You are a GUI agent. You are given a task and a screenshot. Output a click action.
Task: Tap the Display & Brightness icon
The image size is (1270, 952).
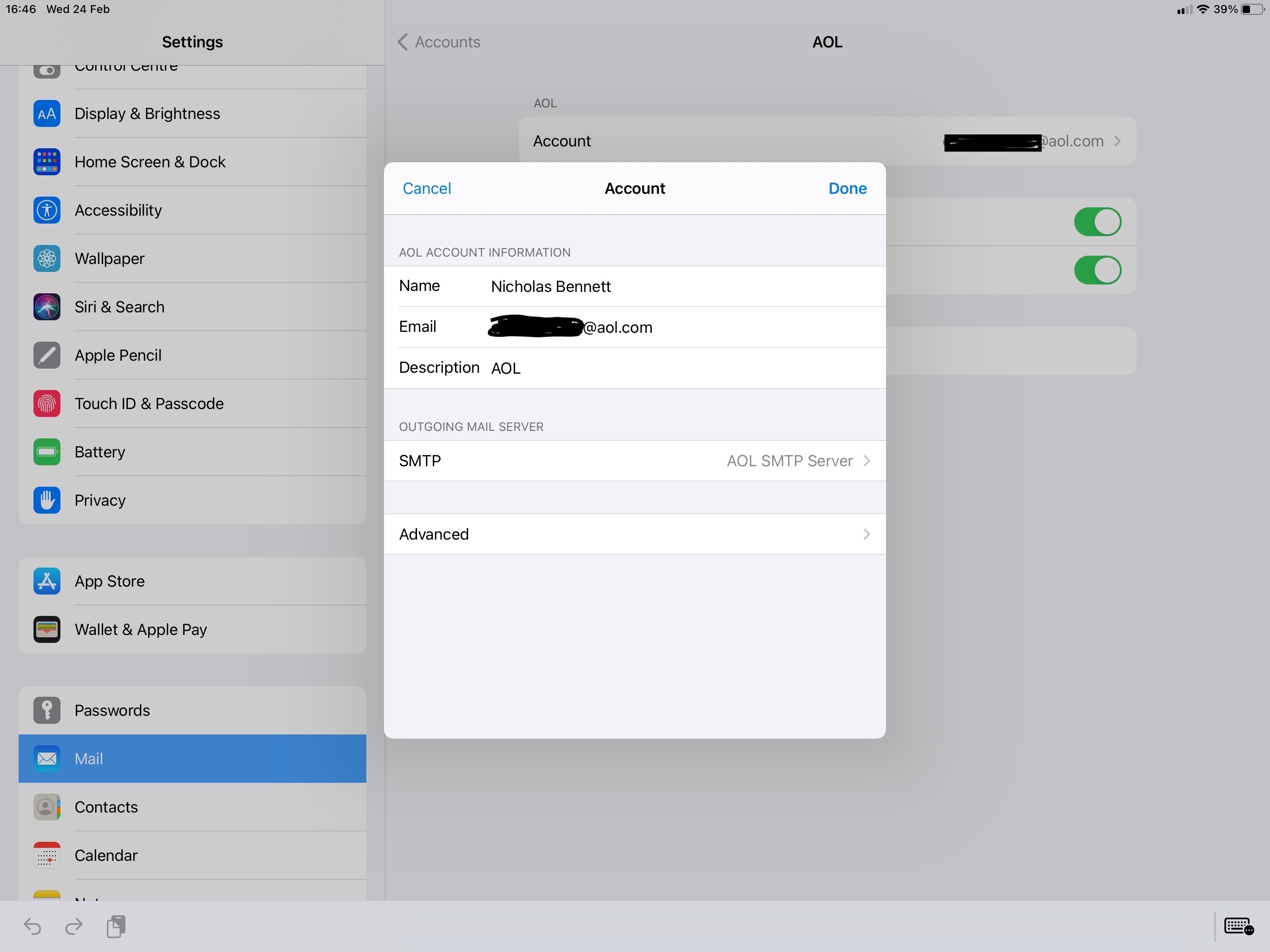coord(46,114)
